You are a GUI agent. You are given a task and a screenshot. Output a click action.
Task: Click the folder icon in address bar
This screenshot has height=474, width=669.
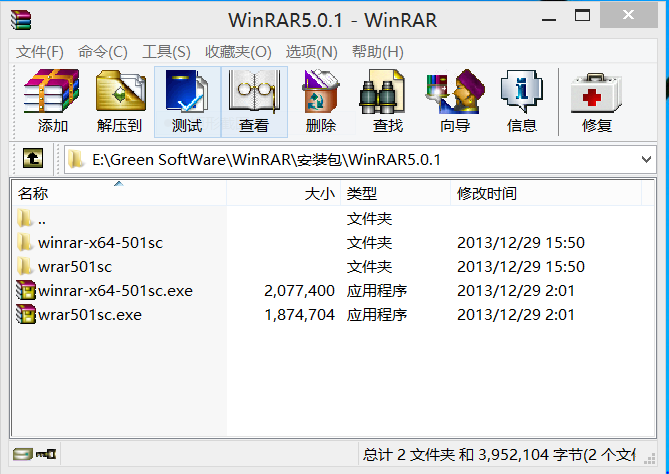click(76, 159)
